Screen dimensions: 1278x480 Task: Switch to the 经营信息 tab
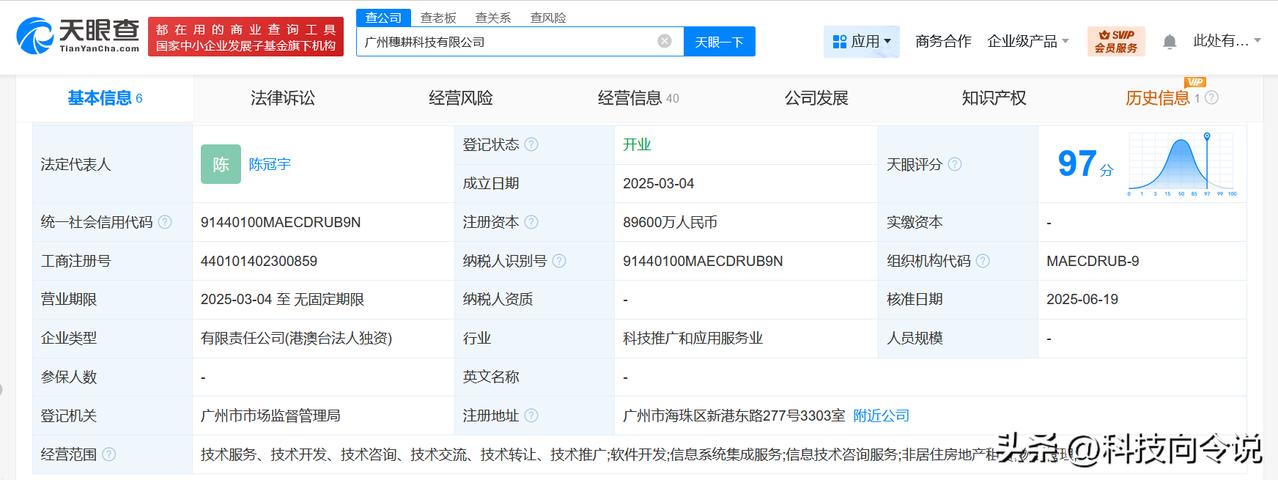coord(638,98)
